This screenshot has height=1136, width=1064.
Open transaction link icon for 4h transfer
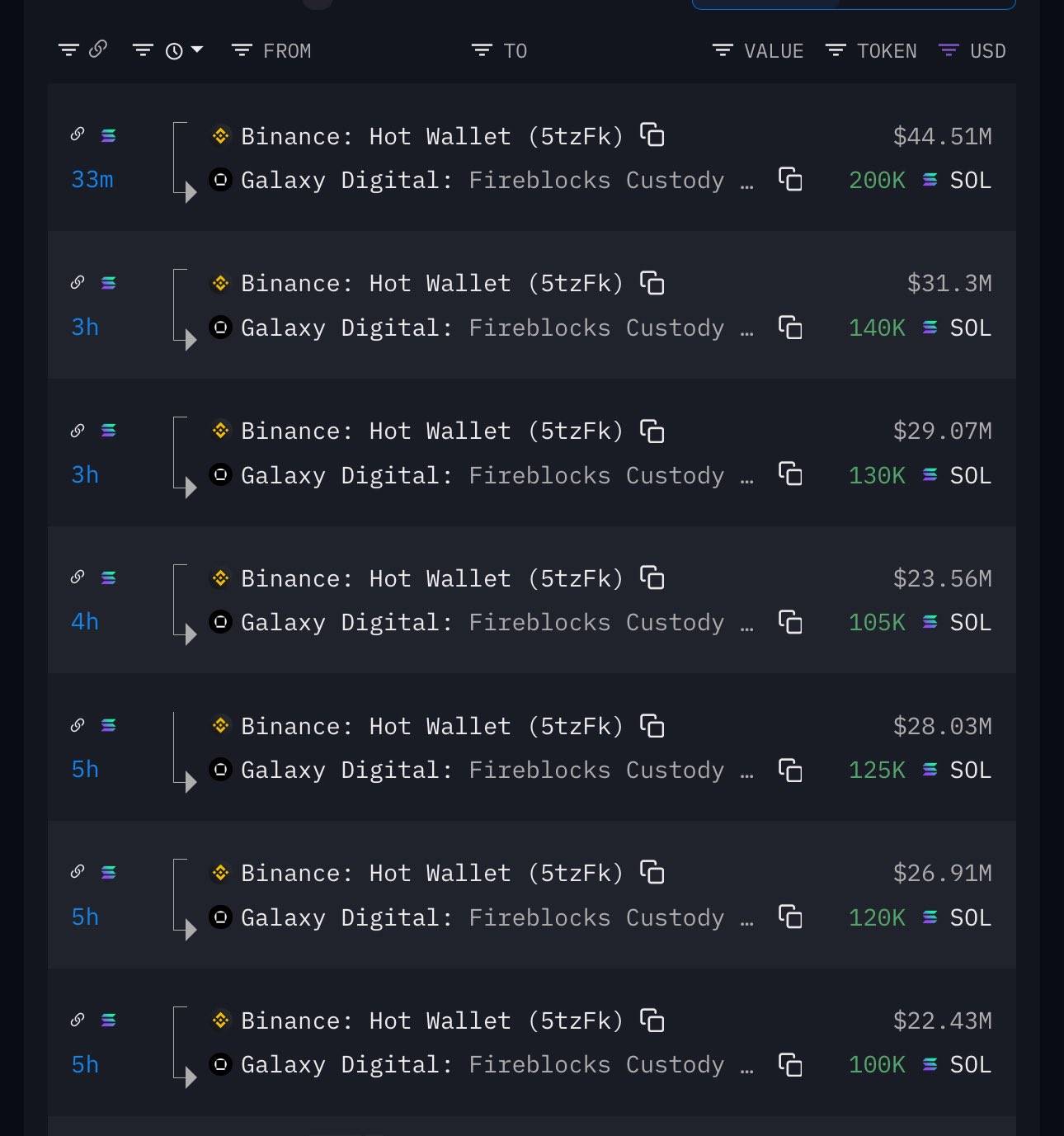78,577
